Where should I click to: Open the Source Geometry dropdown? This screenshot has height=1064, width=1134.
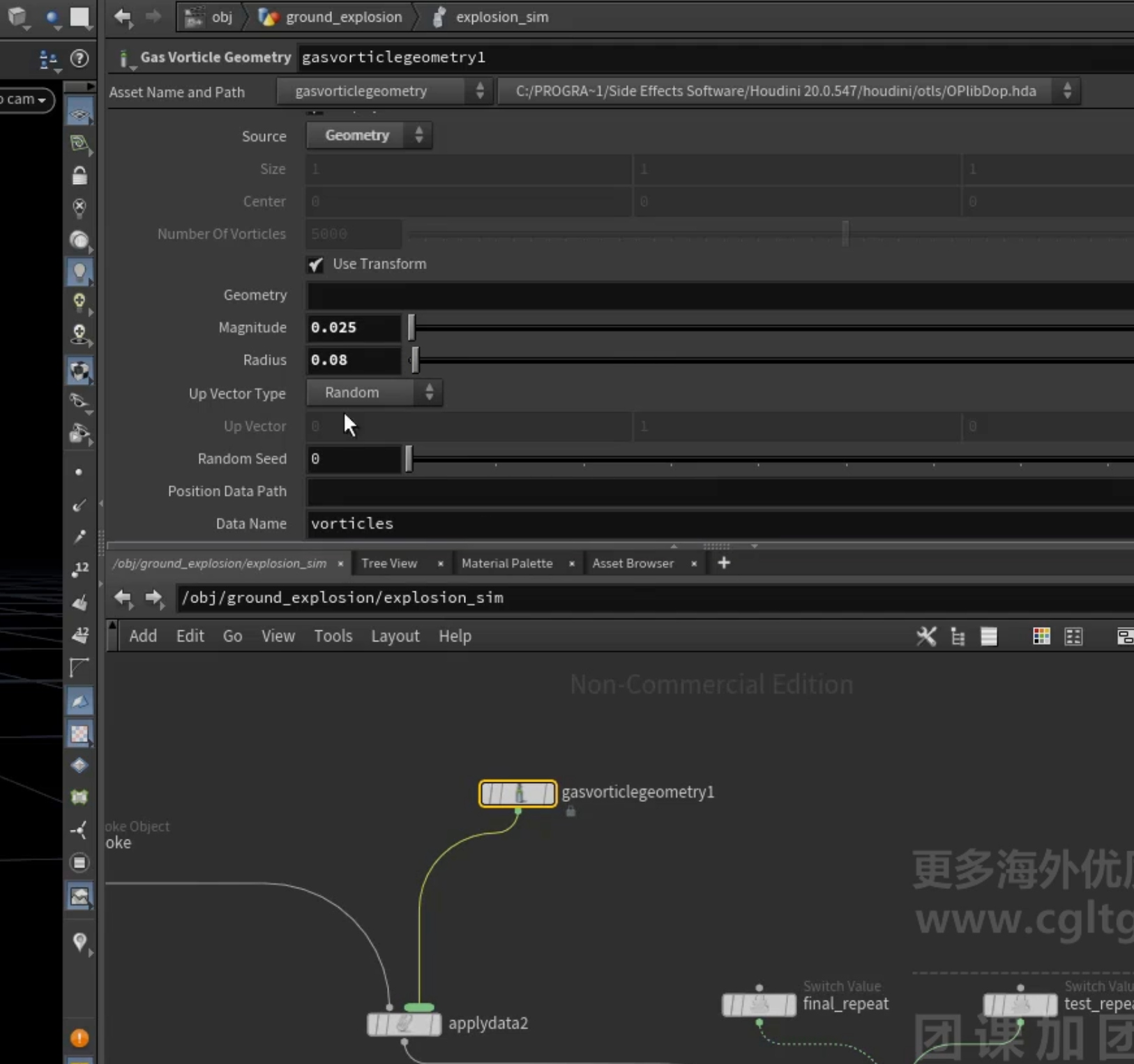369,135
